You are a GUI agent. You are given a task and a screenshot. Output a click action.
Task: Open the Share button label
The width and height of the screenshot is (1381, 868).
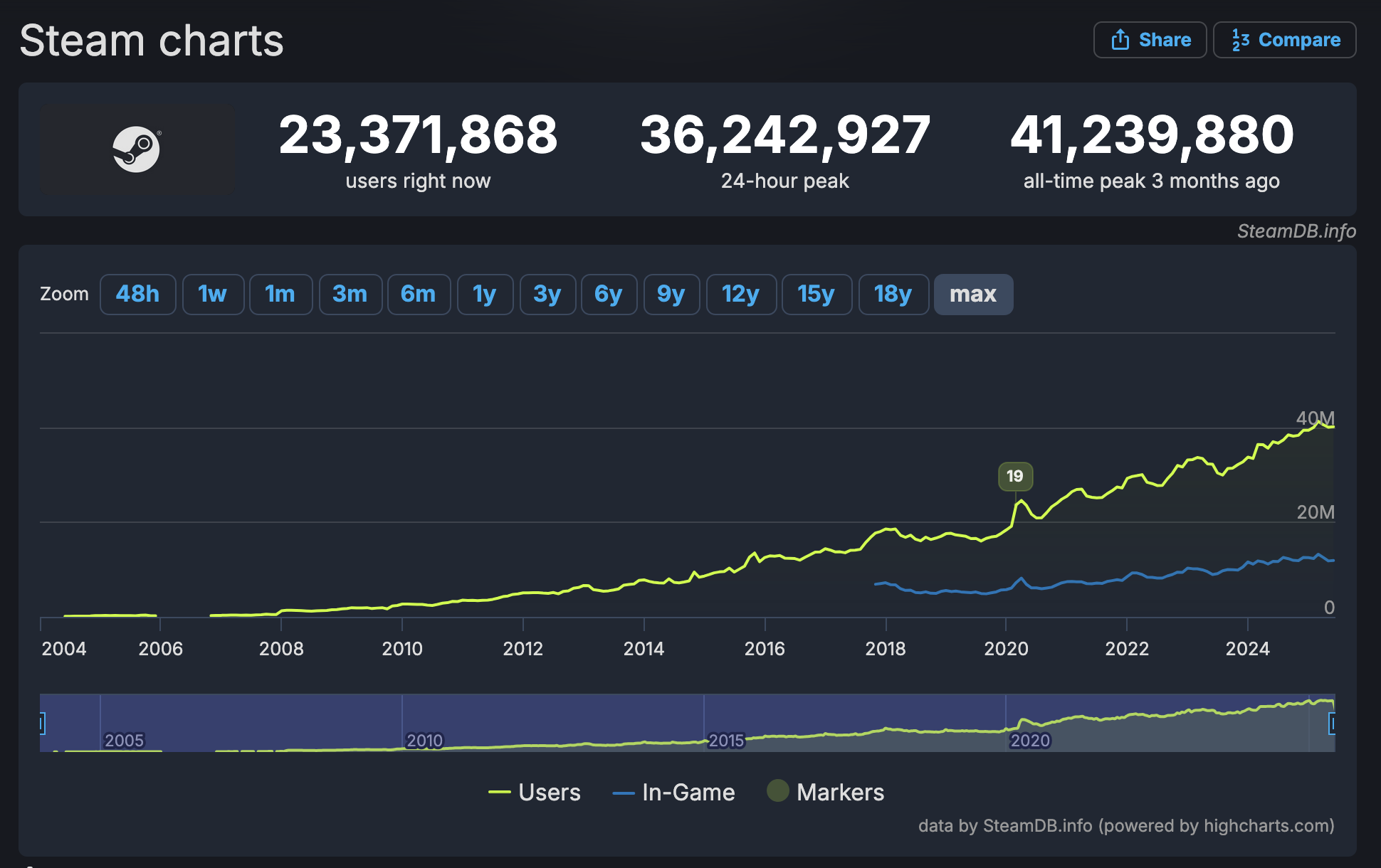tap(1165, 40)
